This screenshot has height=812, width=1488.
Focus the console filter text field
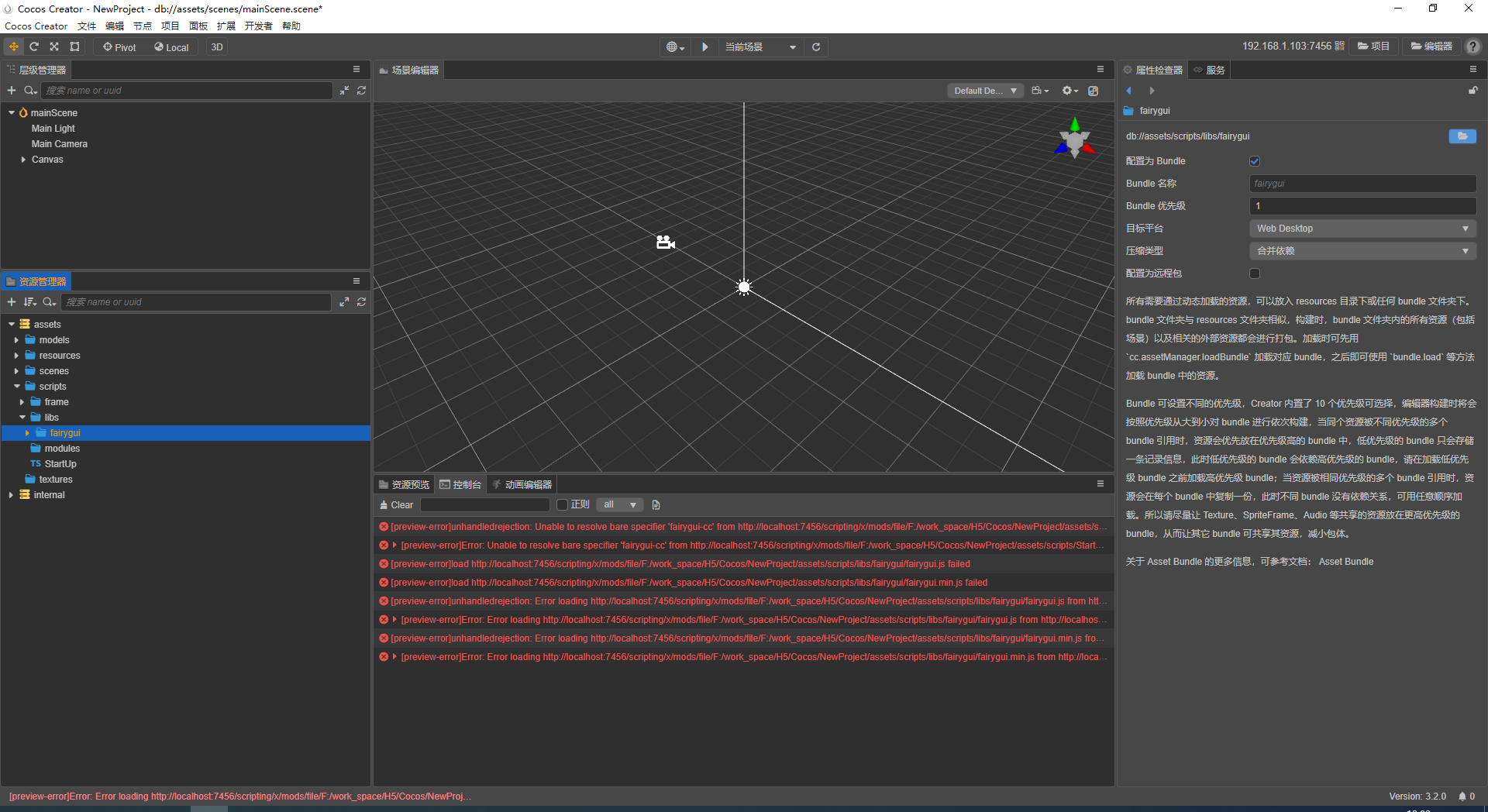coord(485,505)
